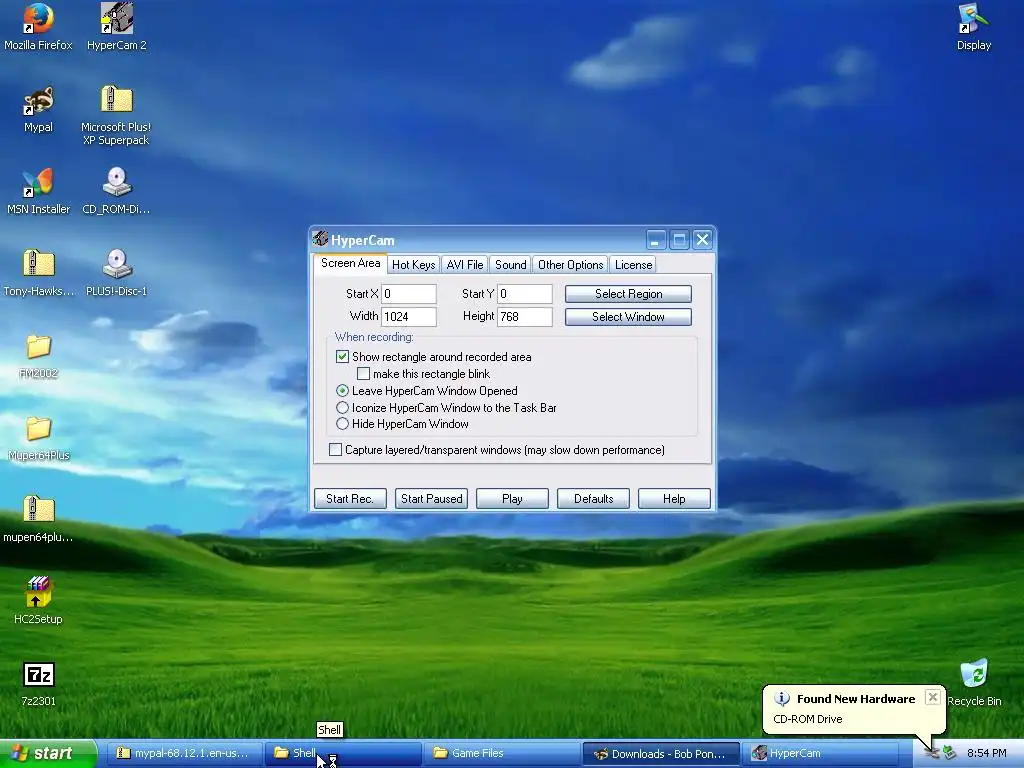
Task: Select the 7z2301 installer icon
Action: click(x=38, y=683)
